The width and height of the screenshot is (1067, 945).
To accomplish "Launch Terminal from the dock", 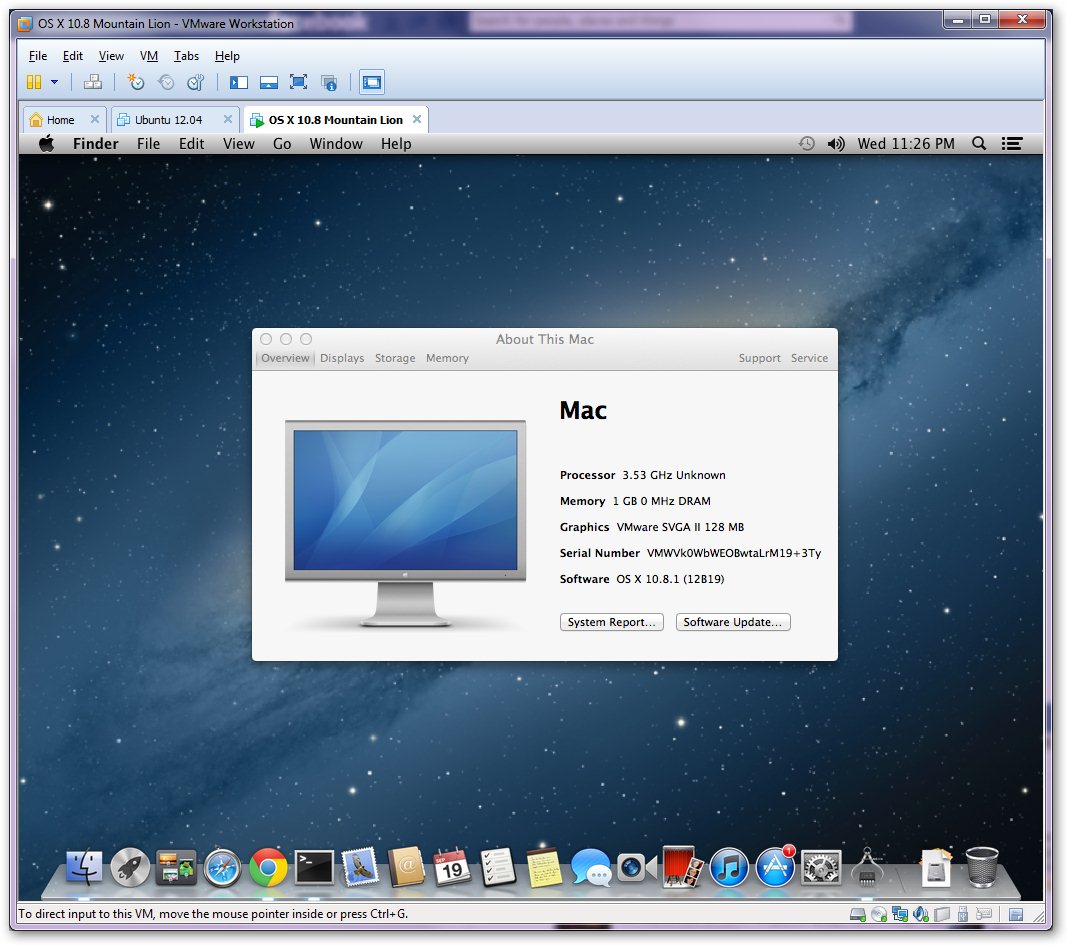I will pos(314,867).
